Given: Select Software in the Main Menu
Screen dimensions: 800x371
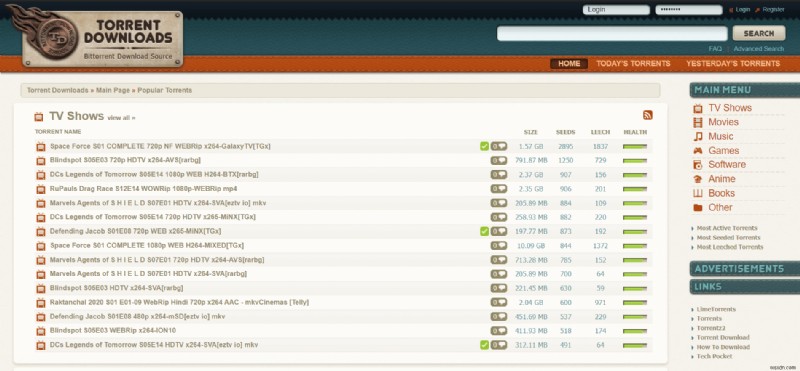Looking at the screenshot, I should point(727,164).
